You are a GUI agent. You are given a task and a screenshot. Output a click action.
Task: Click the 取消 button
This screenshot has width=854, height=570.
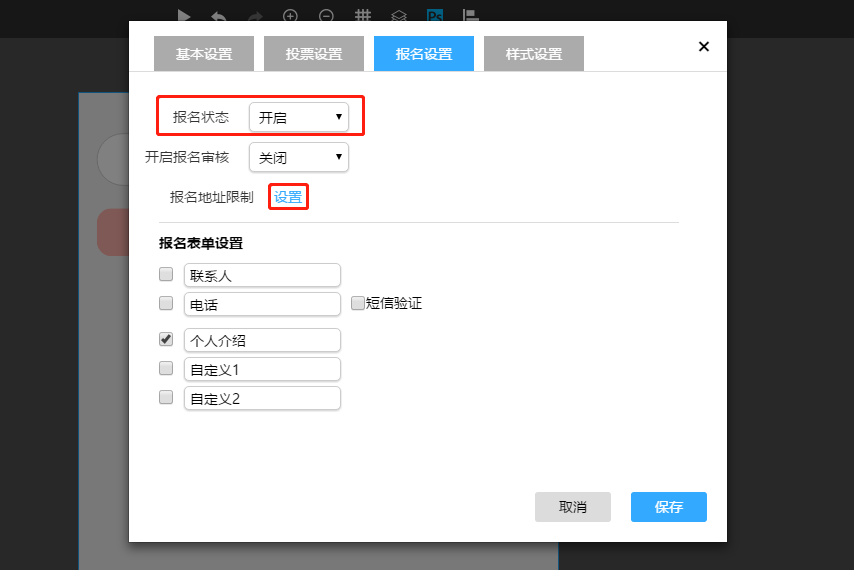(x=573, y=507)
